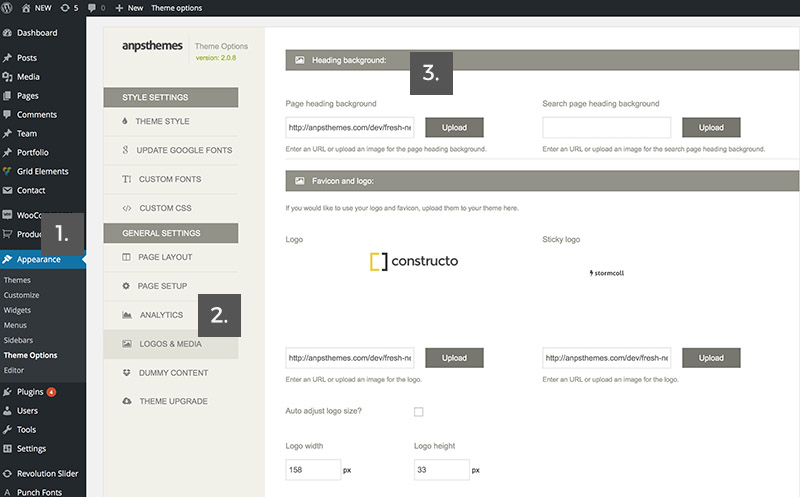Open the updates icon showing 5
Image resolution: width=800 pixels, height=497 pixels.
(69, 8)
